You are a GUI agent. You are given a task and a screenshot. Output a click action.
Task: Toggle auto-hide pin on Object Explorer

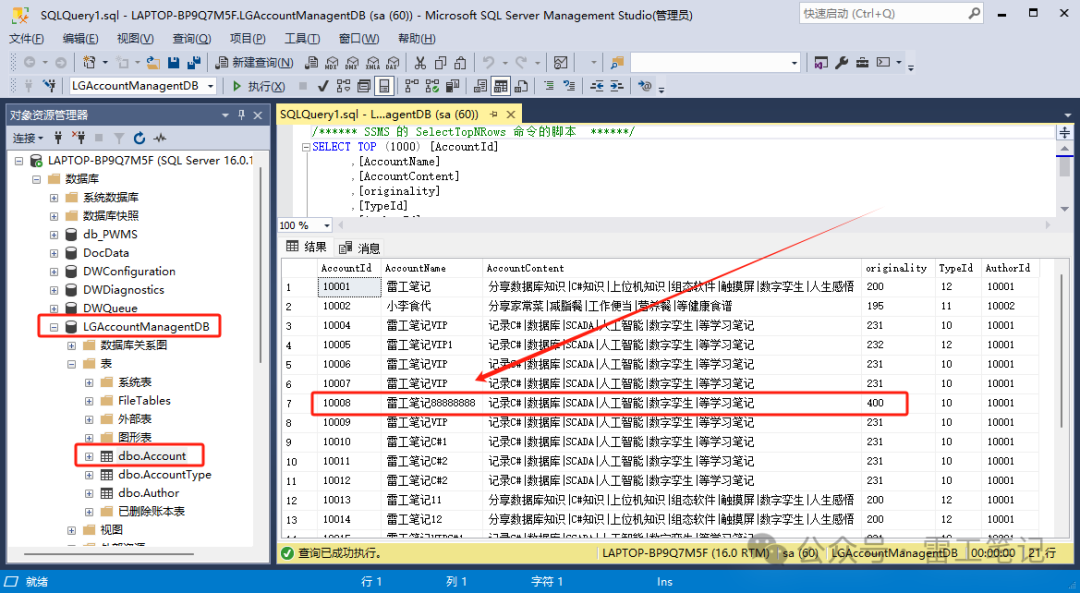tap(241, 115)
